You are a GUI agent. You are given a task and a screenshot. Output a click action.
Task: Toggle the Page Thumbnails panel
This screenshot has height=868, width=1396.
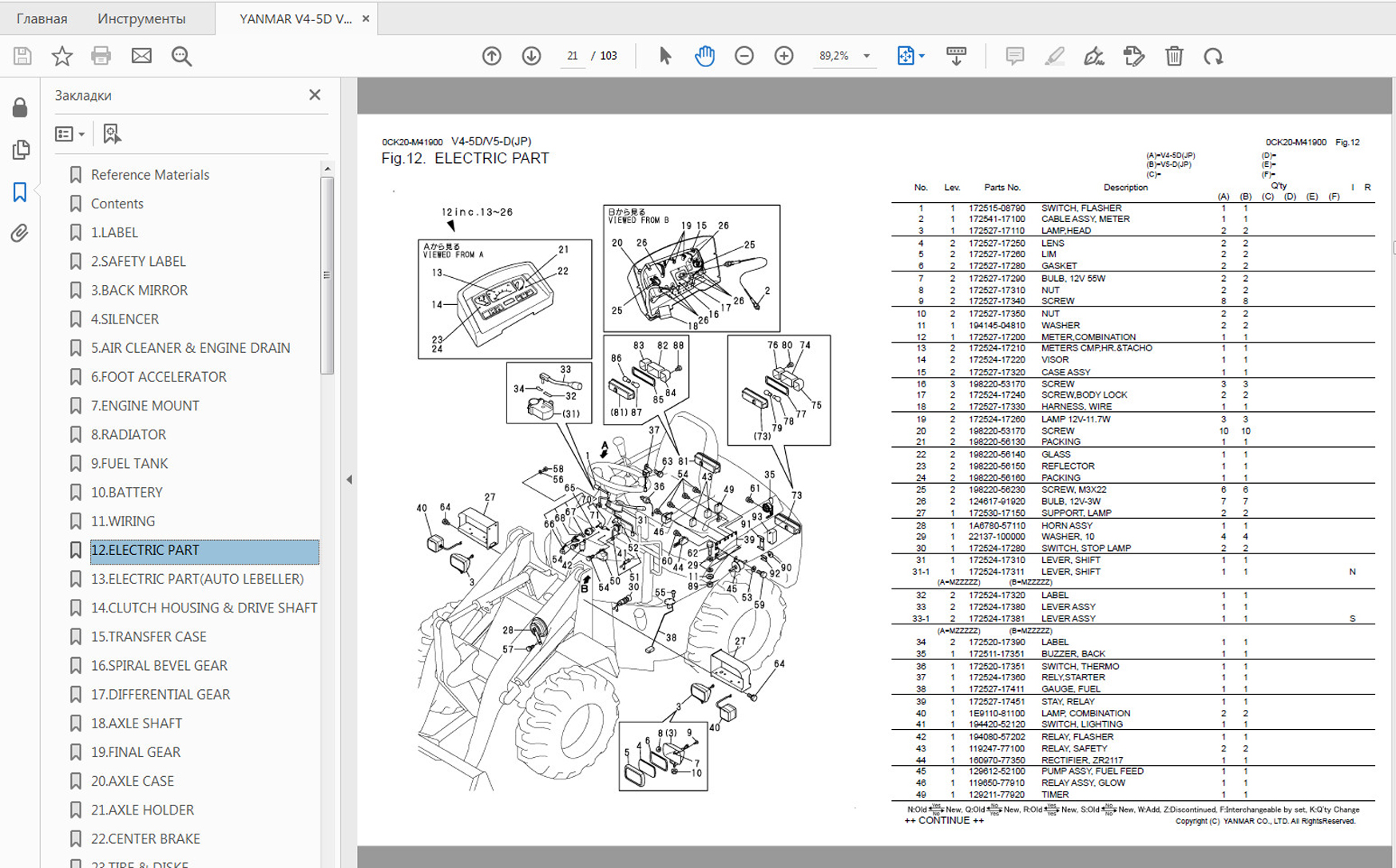20,149
